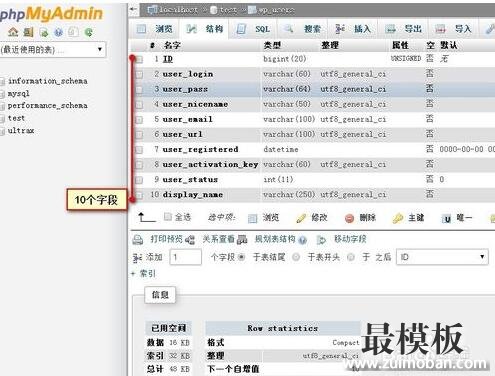Click the unique index icon
The image size is (495, 376).
(x=447, y=219)
